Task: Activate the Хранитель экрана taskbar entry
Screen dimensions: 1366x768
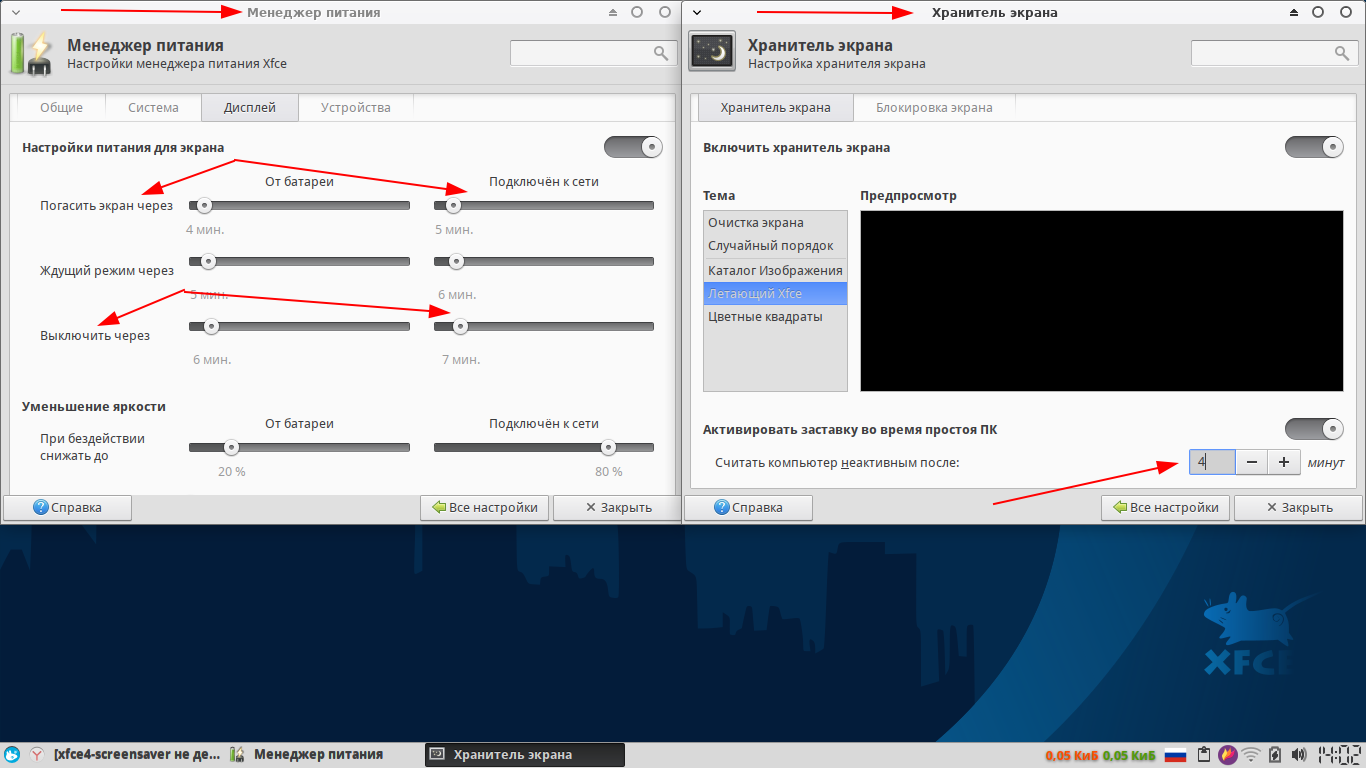Action: (525, 755)
